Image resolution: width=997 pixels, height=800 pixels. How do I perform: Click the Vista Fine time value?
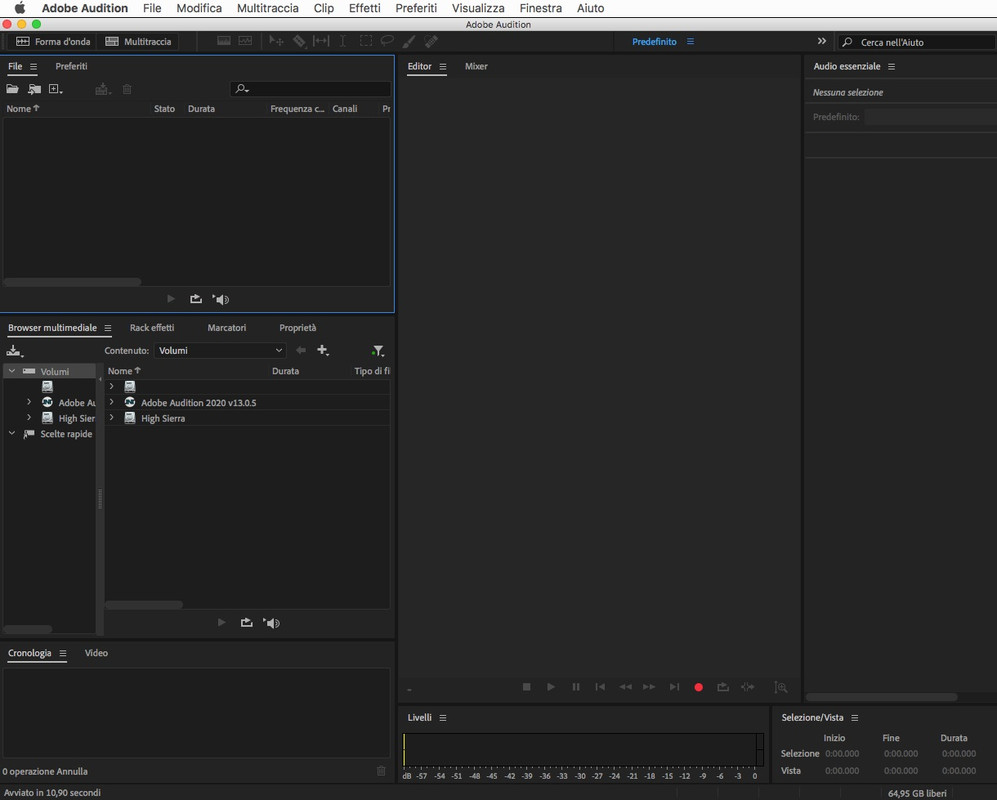900,771
